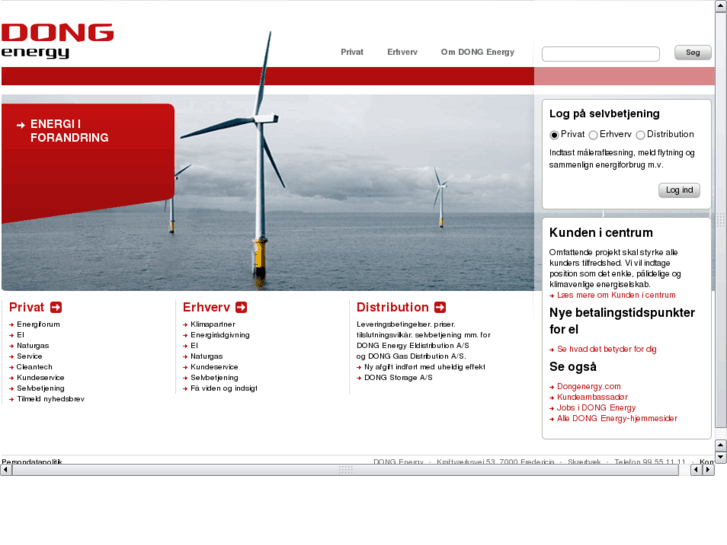Open Energiforum link under Privat

point(38,324)
